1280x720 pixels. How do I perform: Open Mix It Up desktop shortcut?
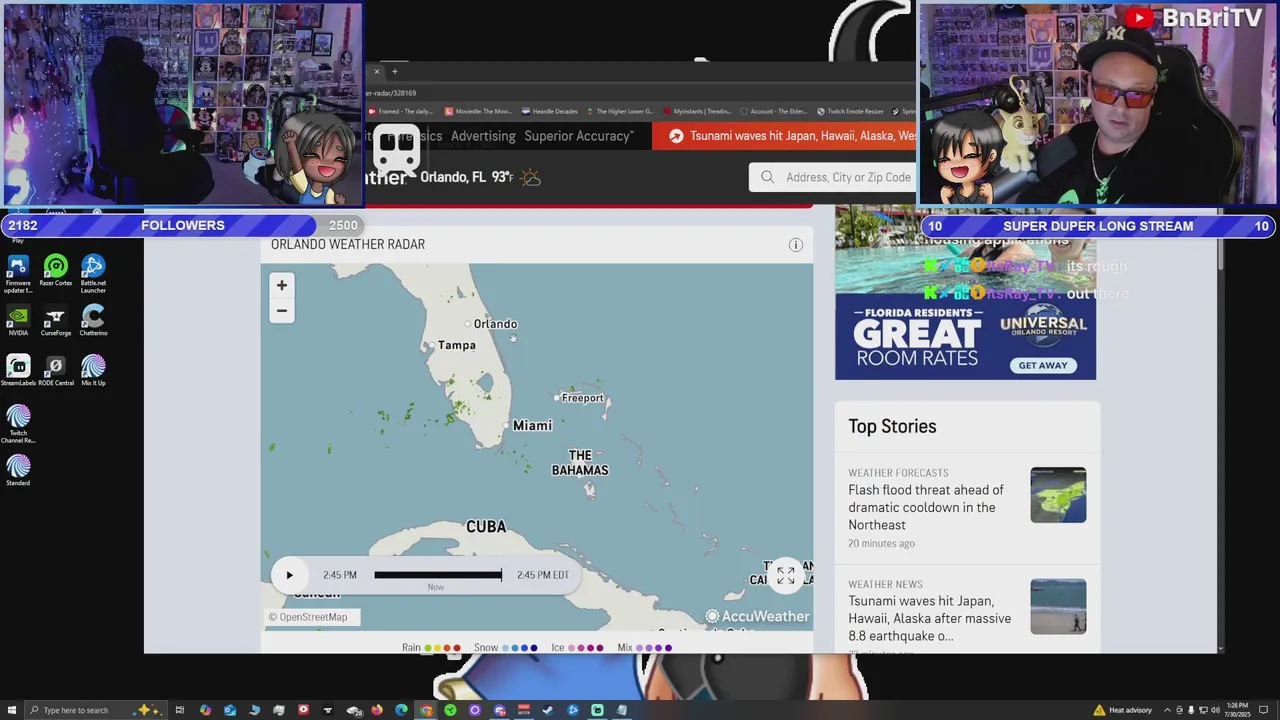(93, 371)
